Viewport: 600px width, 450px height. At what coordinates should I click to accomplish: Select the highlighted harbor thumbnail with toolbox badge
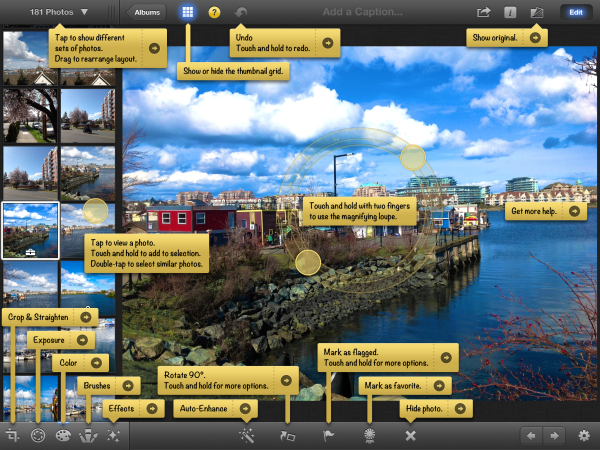pos(31,231)
